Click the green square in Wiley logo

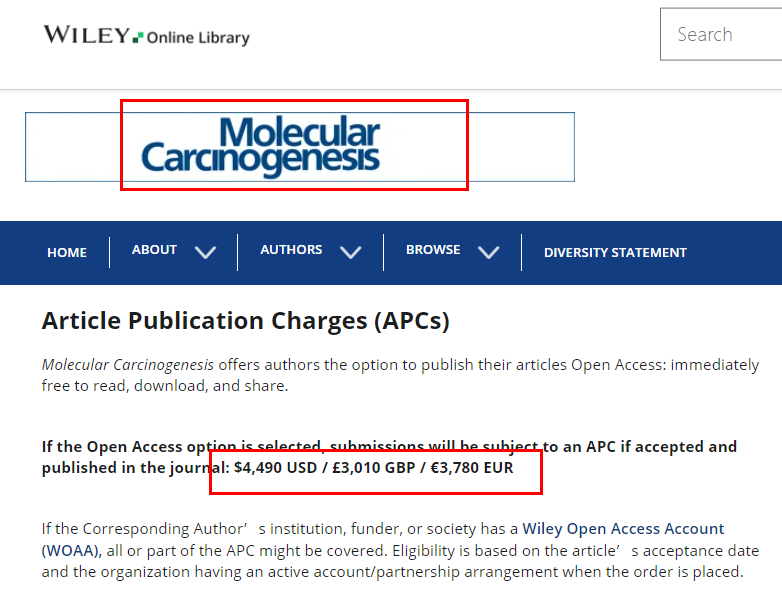(x=139, y=37)
